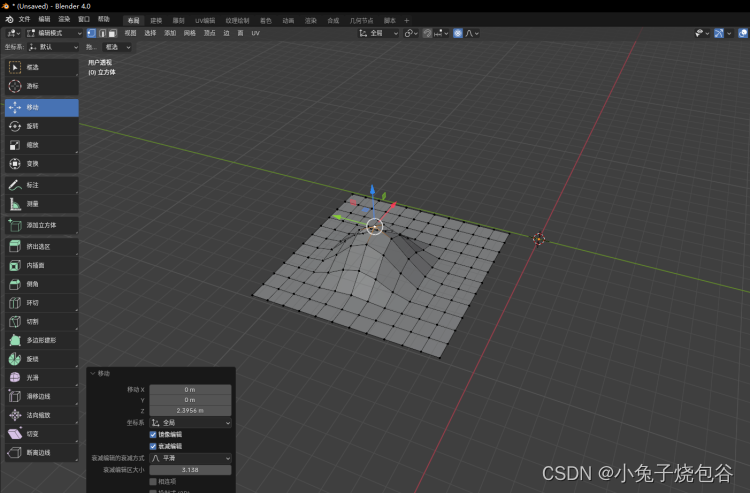This screenshot has width=750, height=493.
Task: Choose the 添加立方体 add cube tool
Action: tap(42, 225)
